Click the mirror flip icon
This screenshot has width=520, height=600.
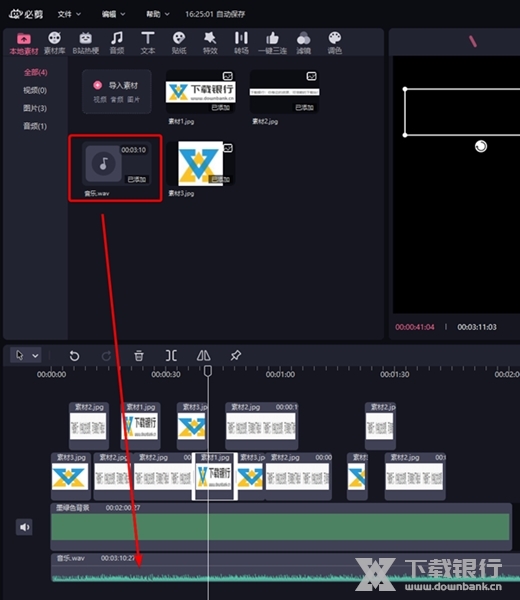pyautogui.click(x=203, y=356)
